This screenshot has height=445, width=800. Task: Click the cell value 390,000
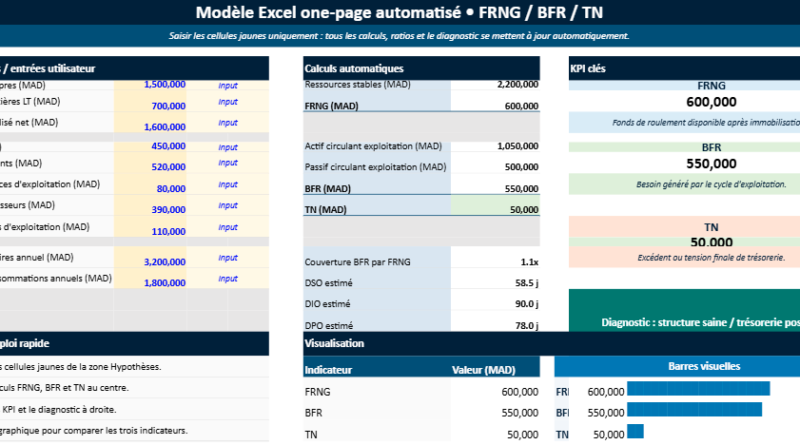pos(150,205)
